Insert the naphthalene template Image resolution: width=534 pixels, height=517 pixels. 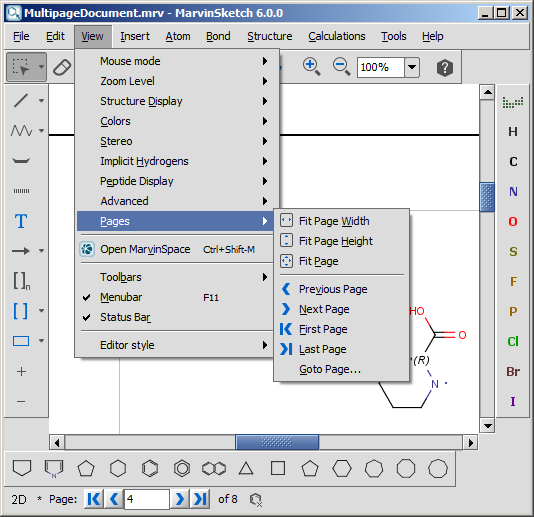(x=214, y=468)
